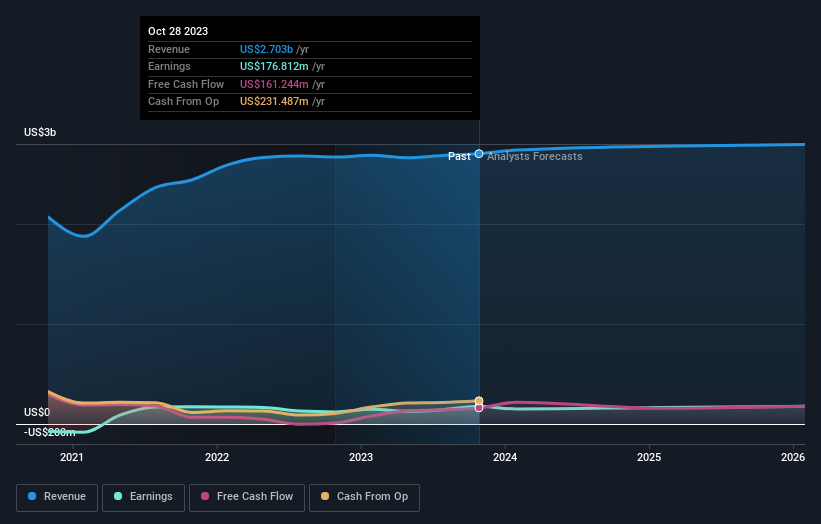Viewport: 821px width, 524px height.
Task: Click the Past label on chart
Action: [459, 157]
